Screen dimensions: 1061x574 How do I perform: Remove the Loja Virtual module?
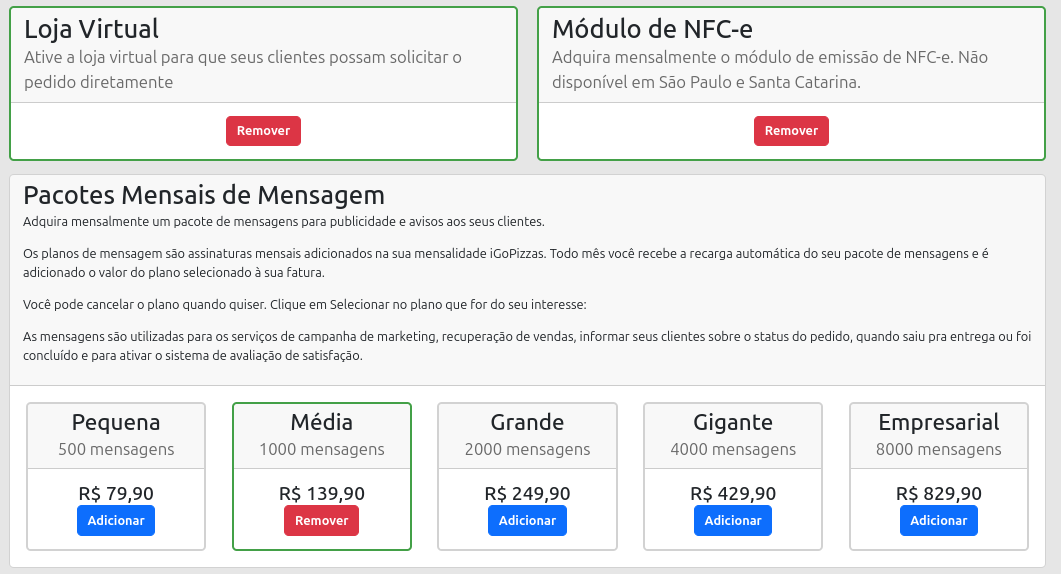263,131
